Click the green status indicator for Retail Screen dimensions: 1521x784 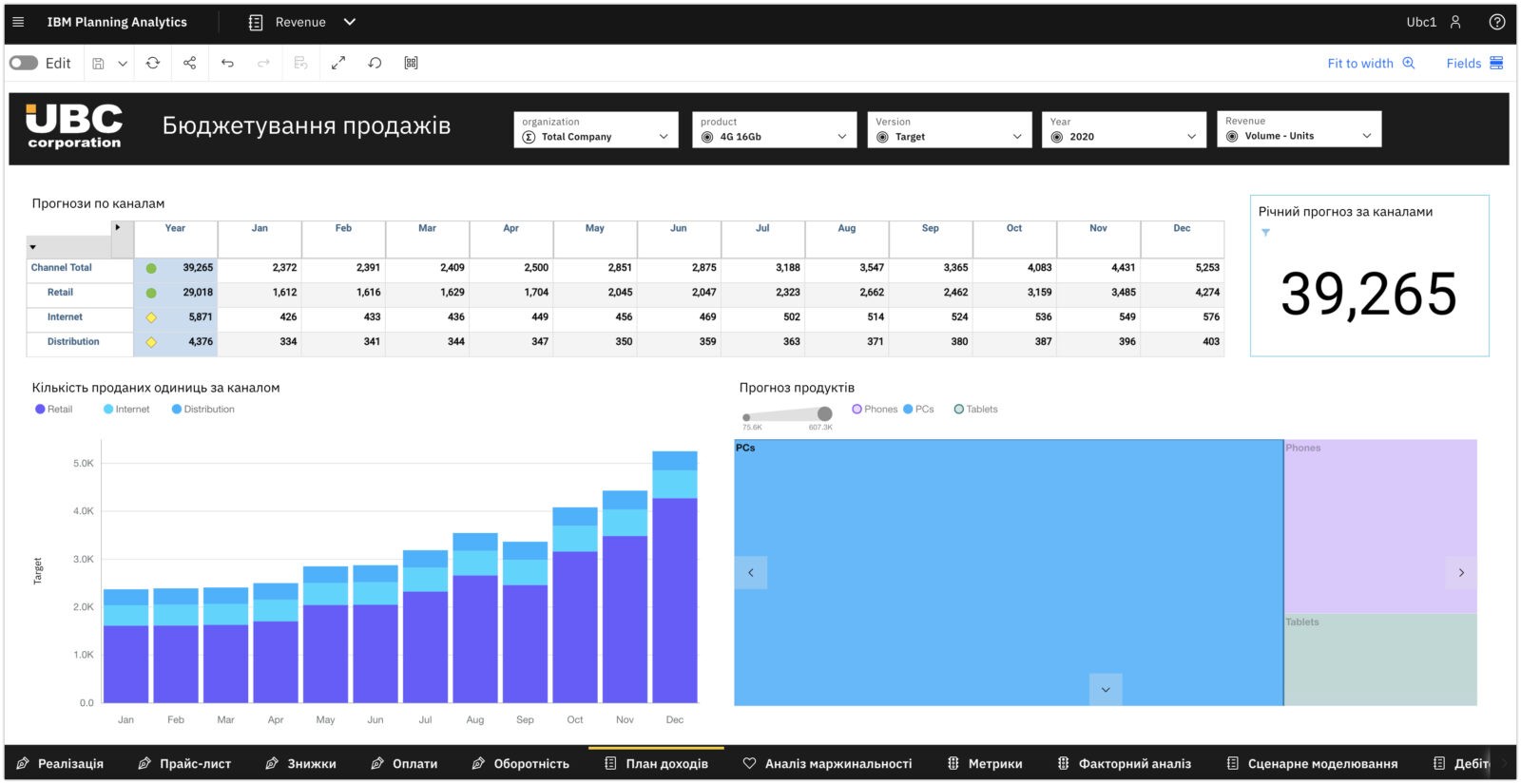click(151, 293)
